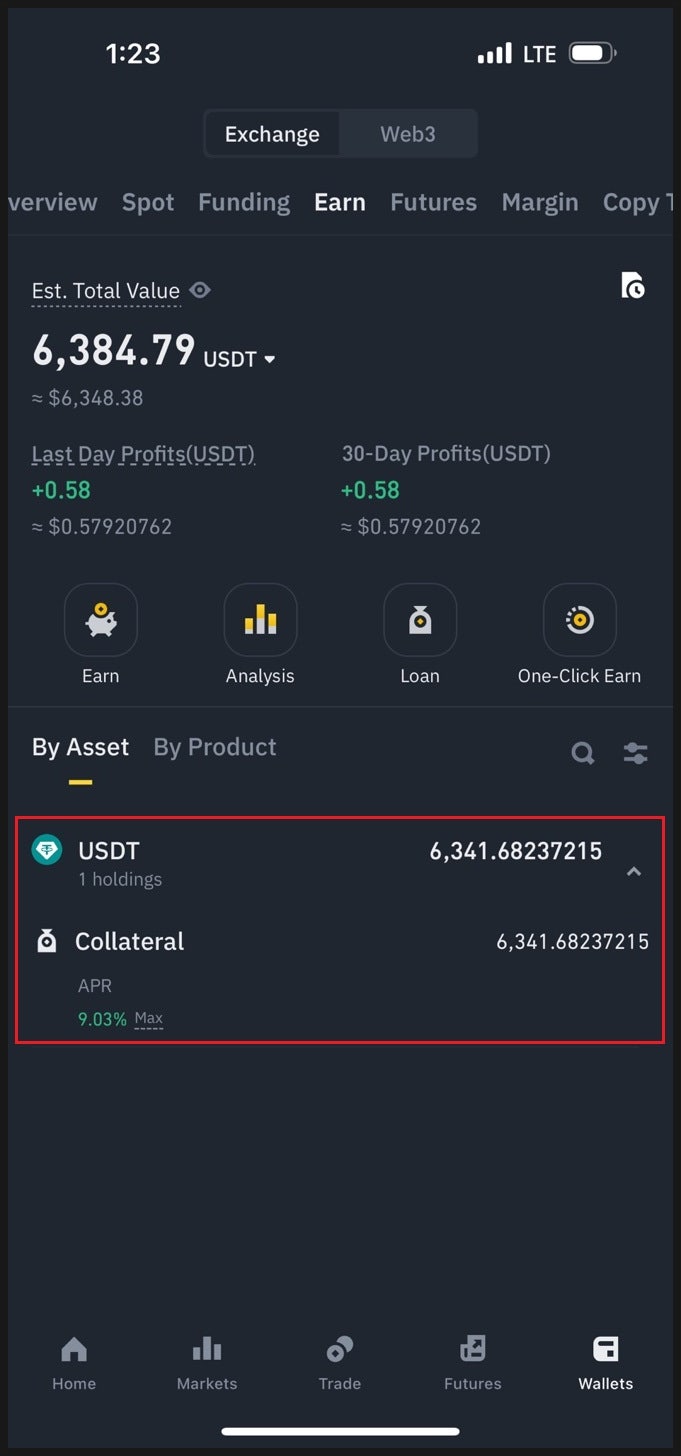681x1456 pixels.
Task: Open the Margin tab
Action: [x=539, y=202]
